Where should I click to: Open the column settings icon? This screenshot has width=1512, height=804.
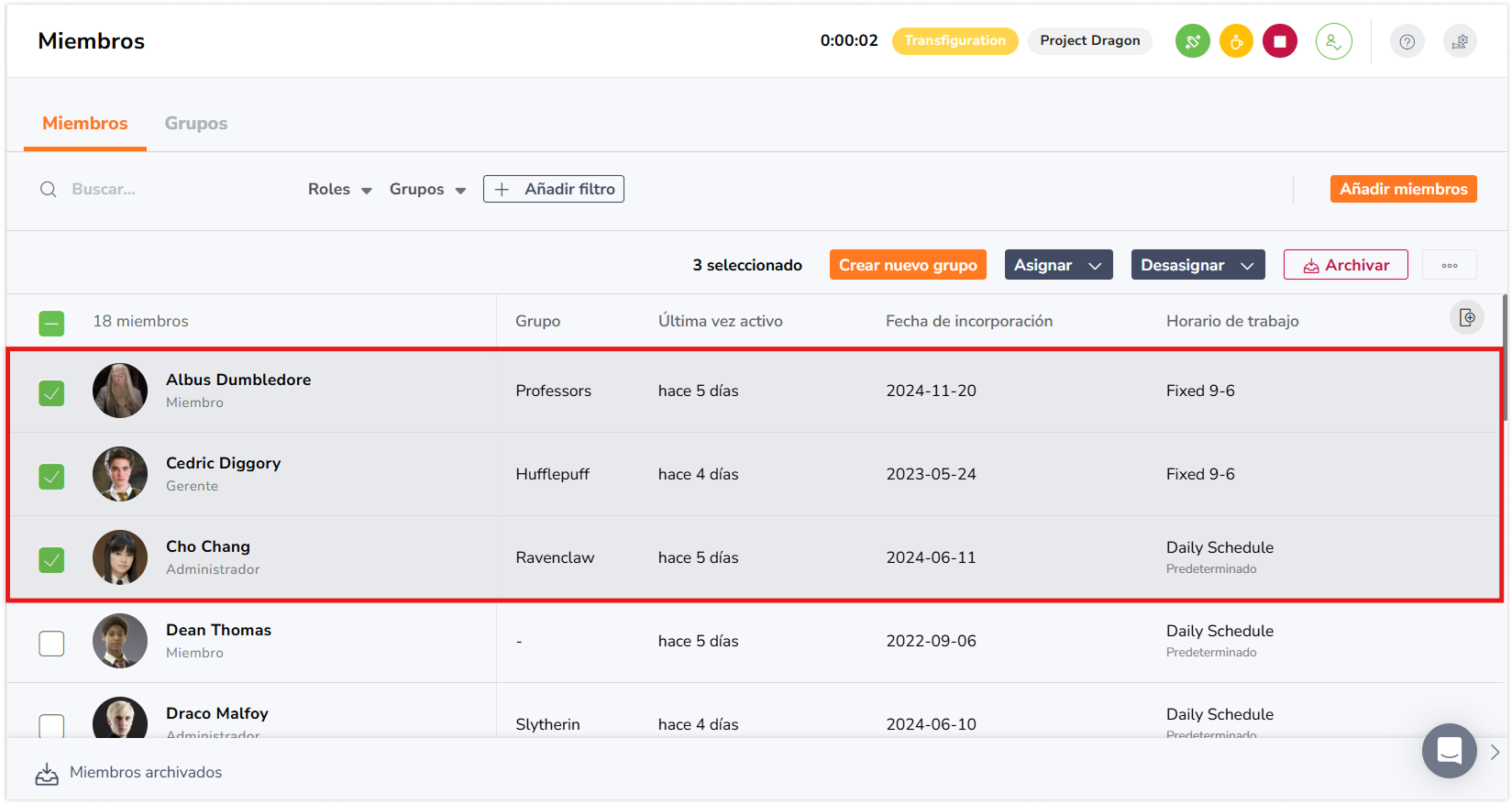pos(1467,317)
